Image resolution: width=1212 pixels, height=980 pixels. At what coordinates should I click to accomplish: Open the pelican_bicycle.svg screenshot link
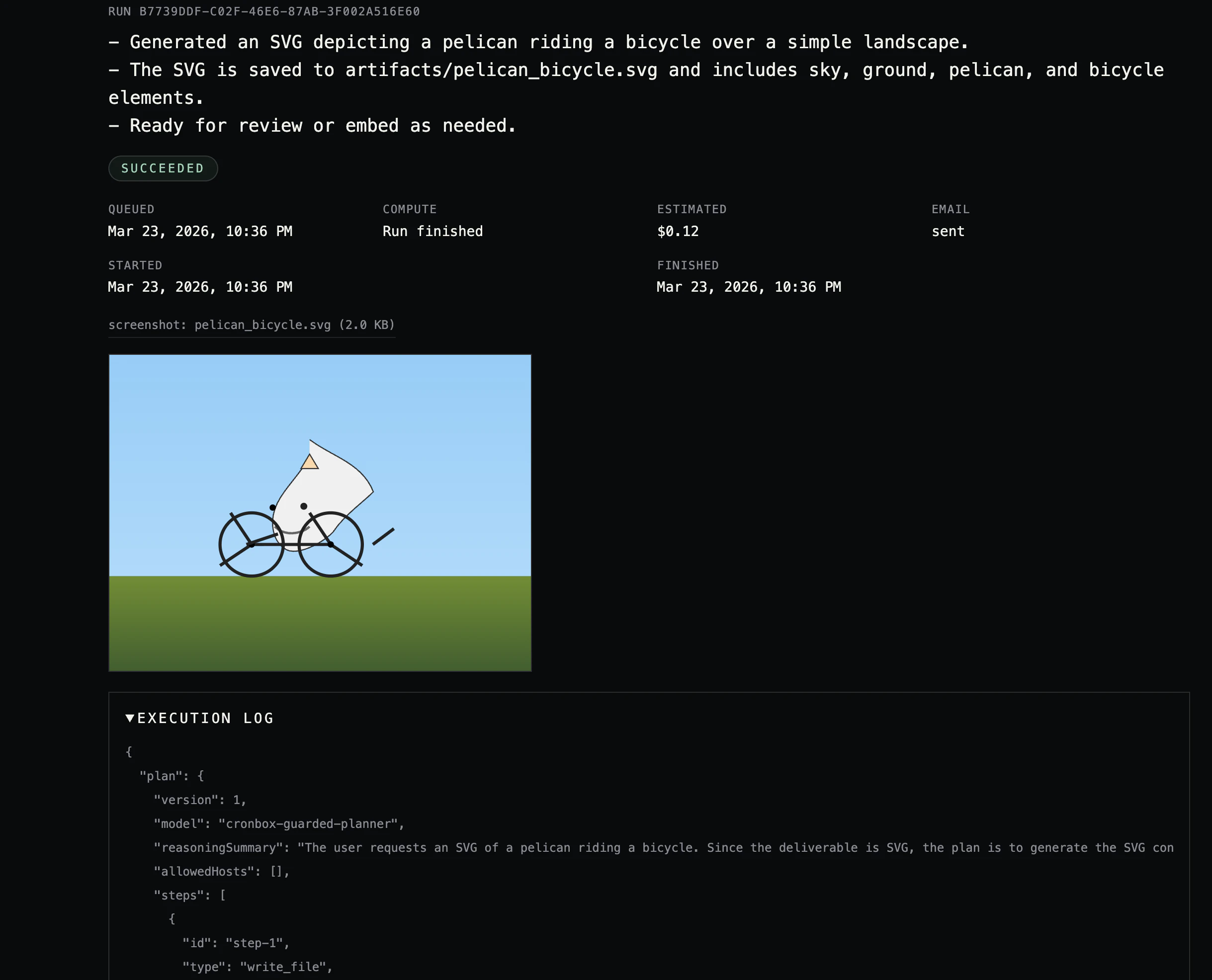[x=252, y=325]
